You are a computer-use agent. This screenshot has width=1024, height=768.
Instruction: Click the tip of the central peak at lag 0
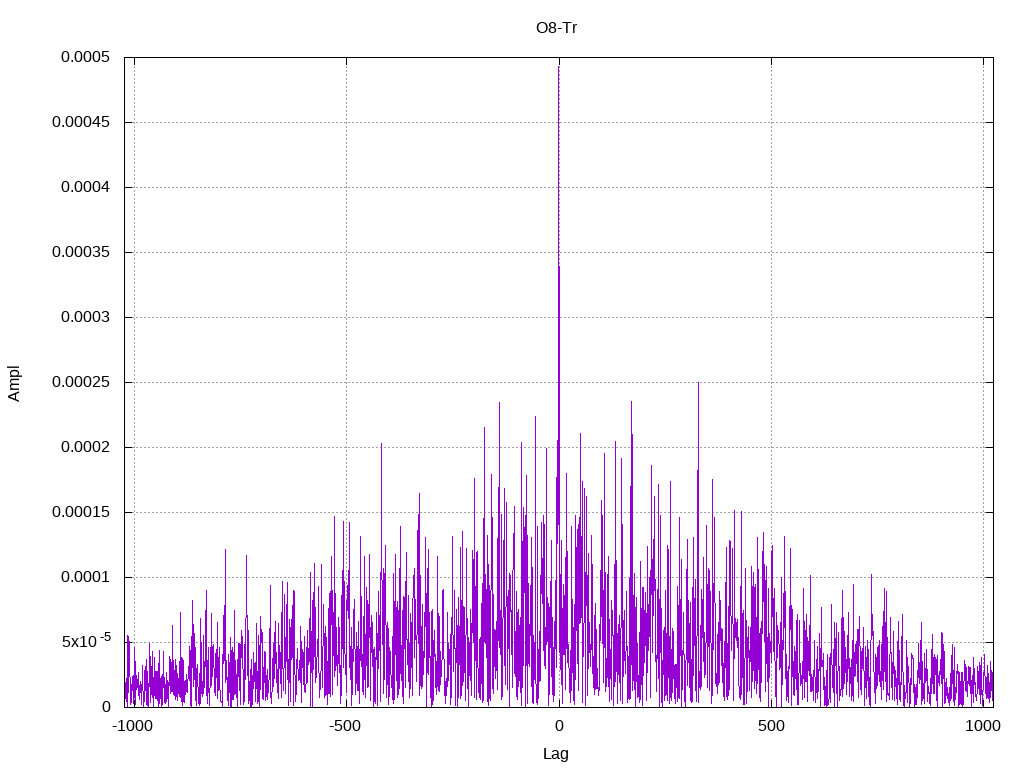point(558,67)
